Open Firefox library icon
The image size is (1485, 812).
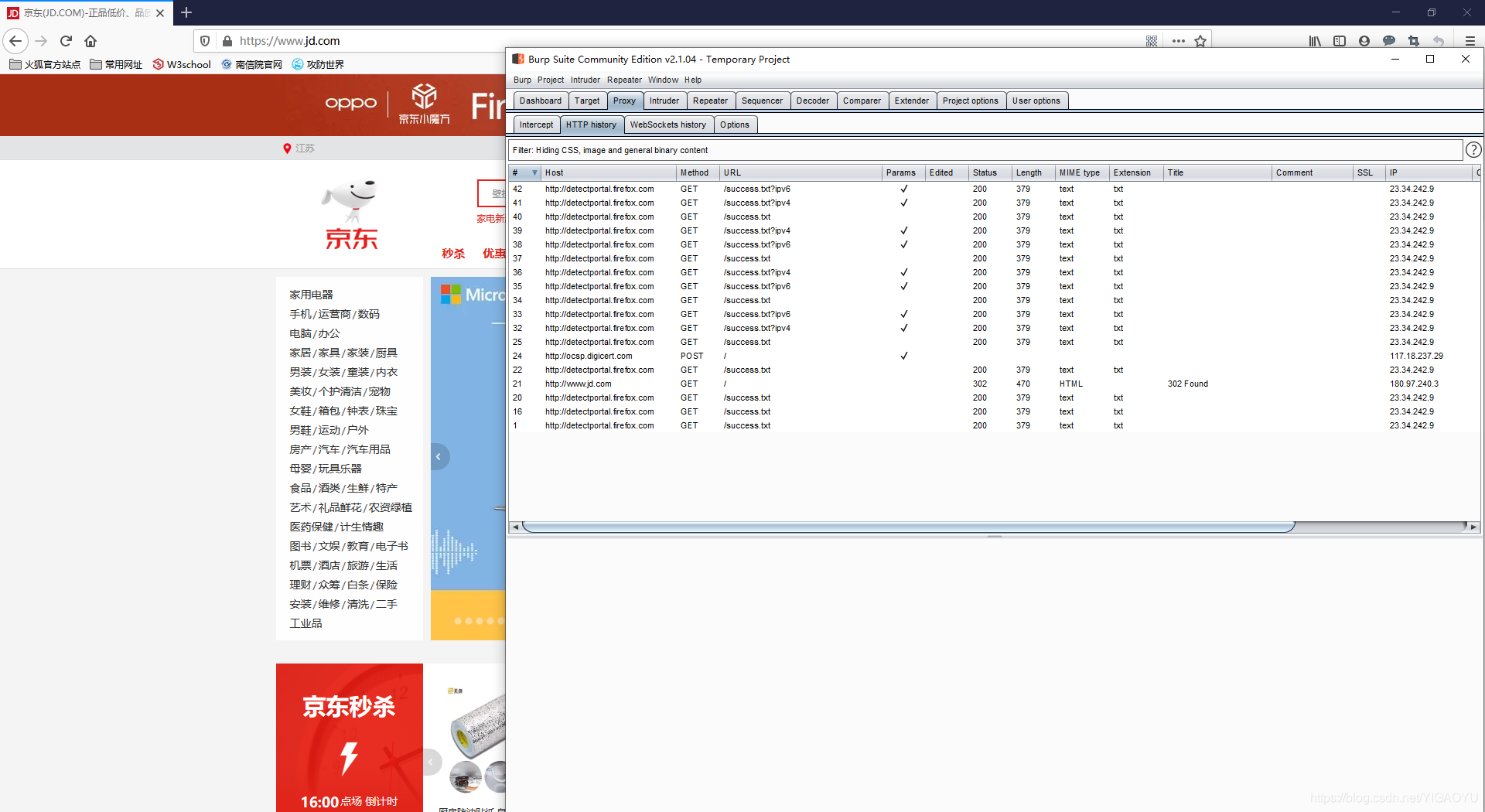pos(1315,41)
